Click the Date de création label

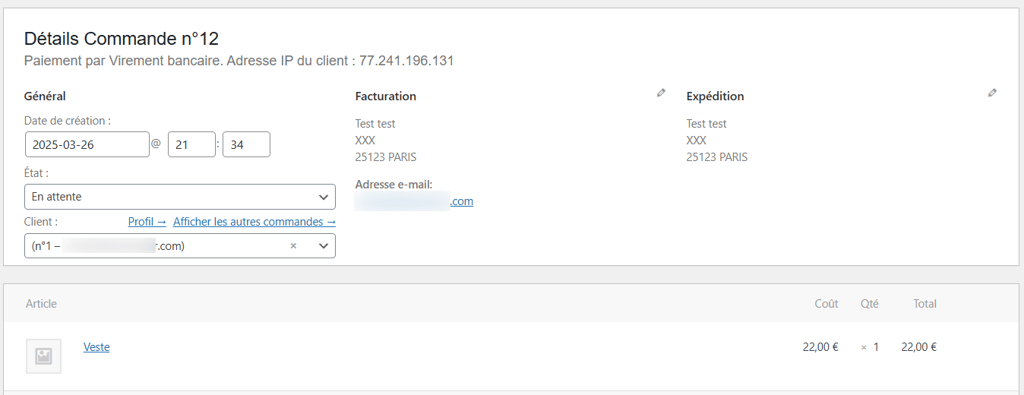68,121
